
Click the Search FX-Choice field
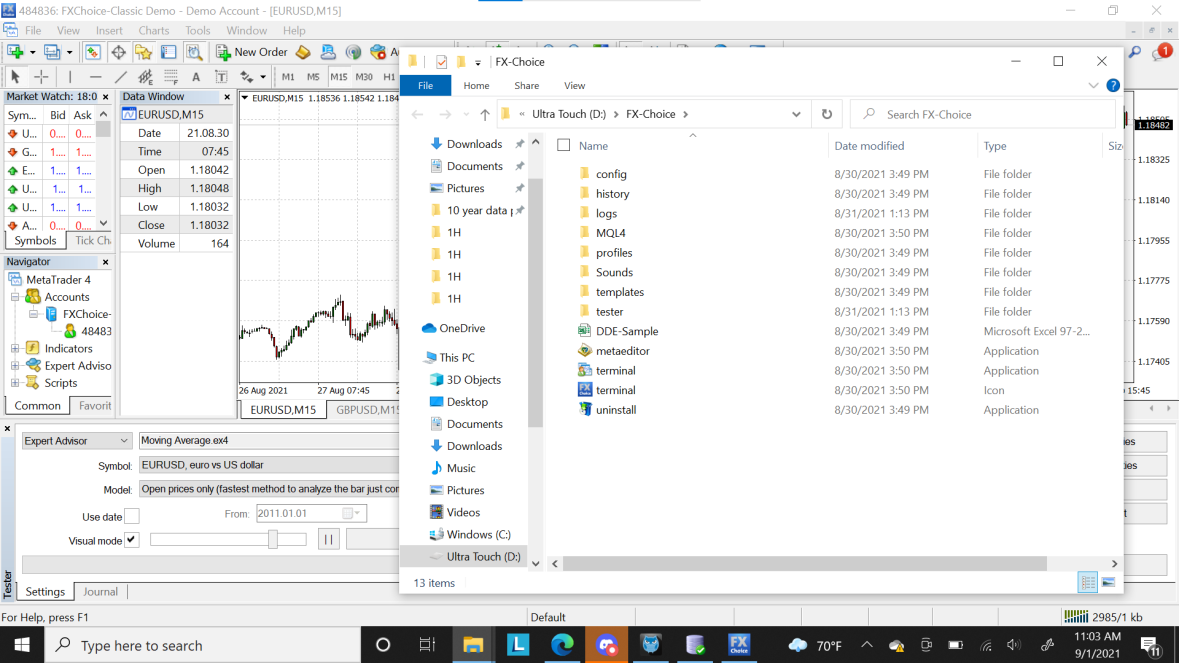tap(984, 114)
